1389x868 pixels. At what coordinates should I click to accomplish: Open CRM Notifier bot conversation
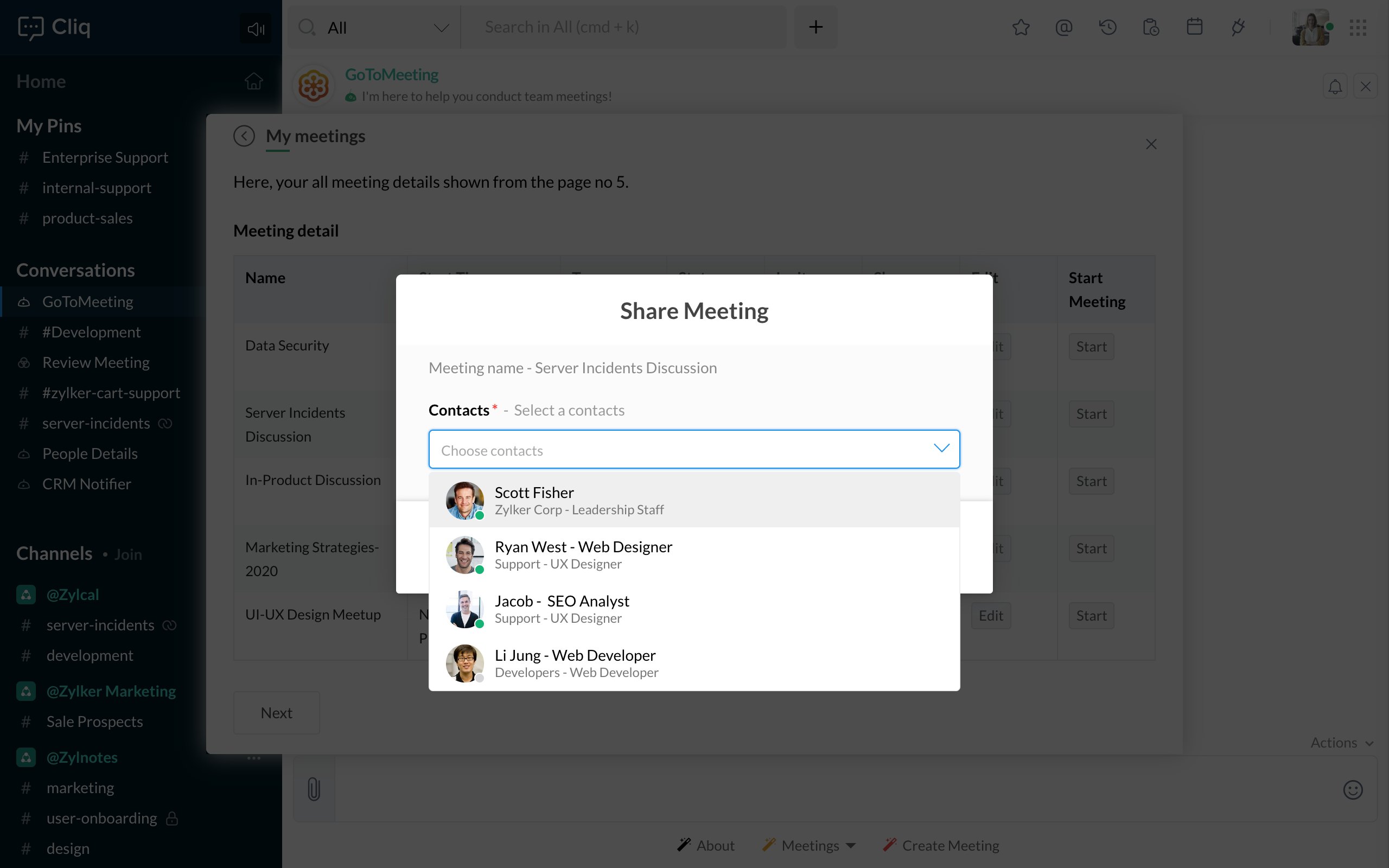[87, 484]
